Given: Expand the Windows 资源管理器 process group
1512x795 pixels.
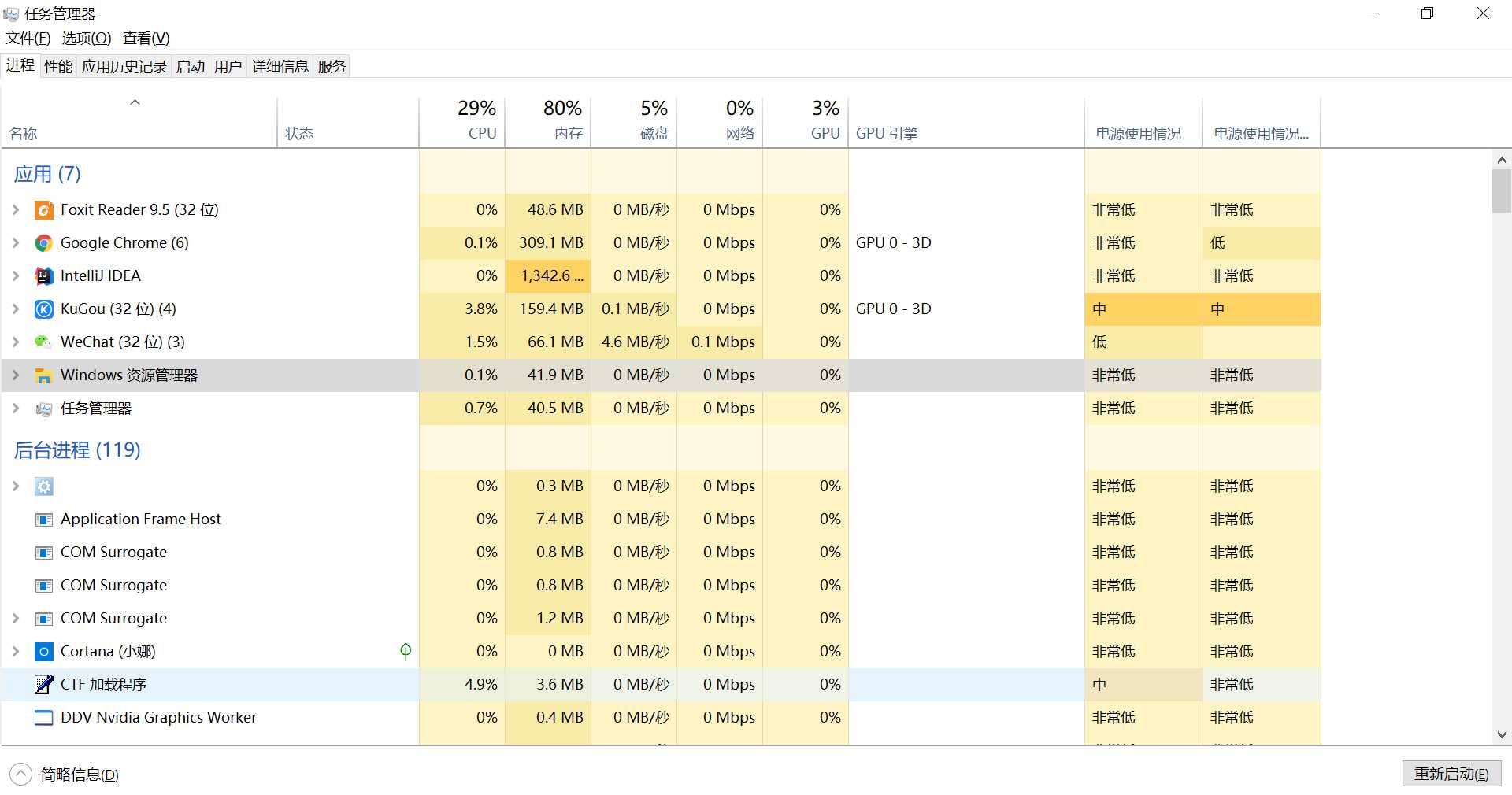Looking at the screenshot, I should (16, 375).
